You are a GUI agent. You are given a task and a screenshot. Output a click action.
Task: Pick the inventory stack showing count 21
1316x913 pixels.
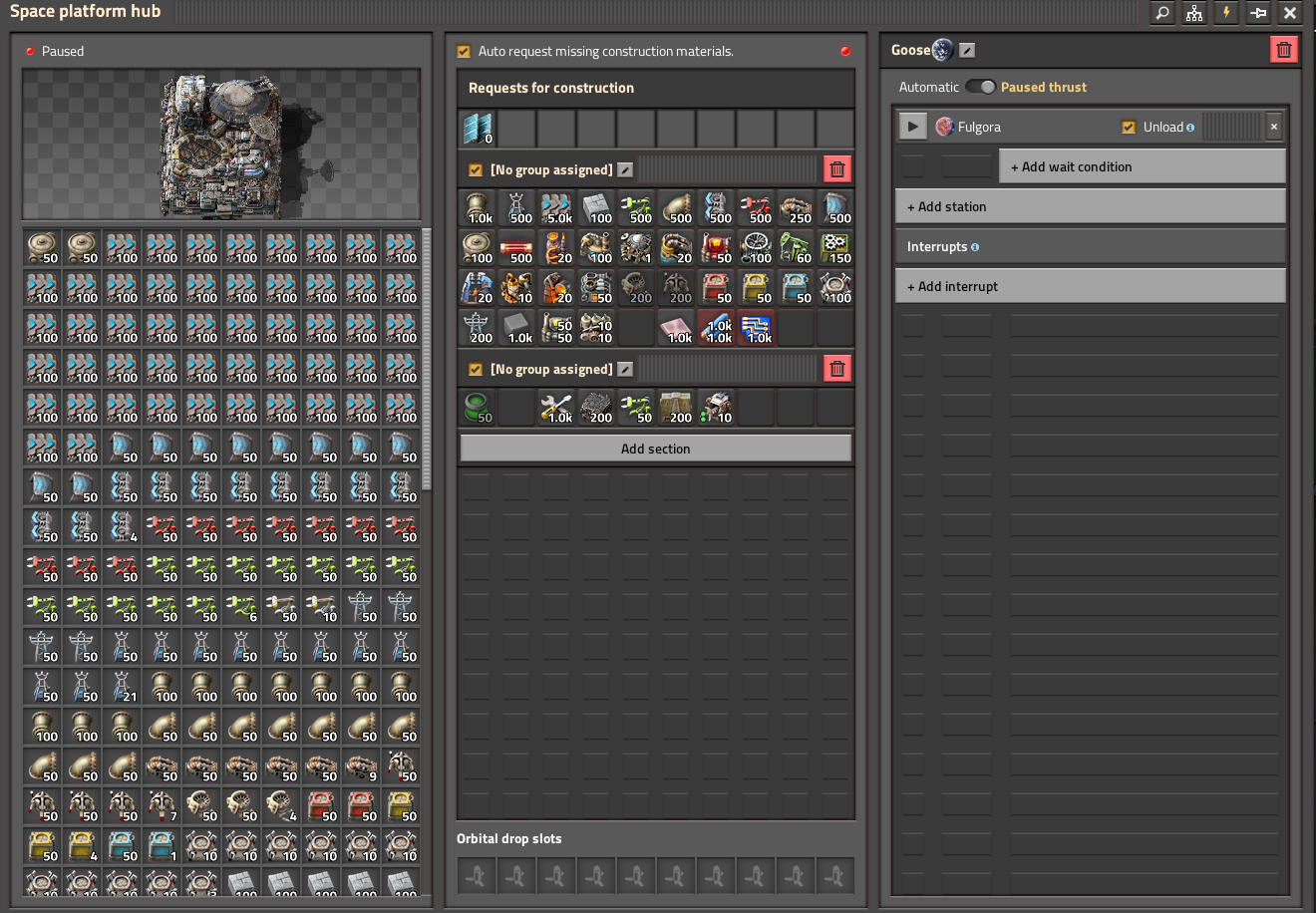click(x=122, y=687)
